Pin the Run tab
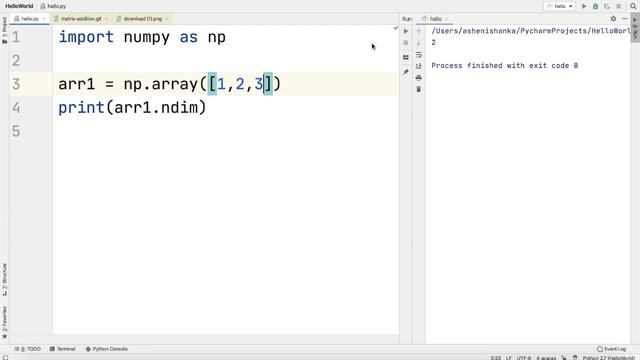 406,72
